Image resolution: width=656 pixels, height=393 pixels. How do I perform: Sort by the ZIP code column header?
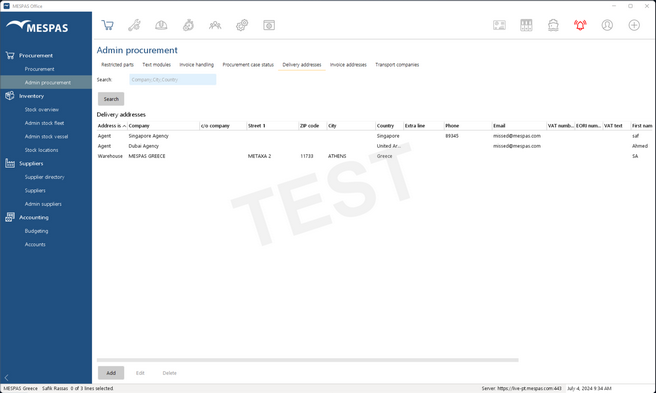coord(313,126)
